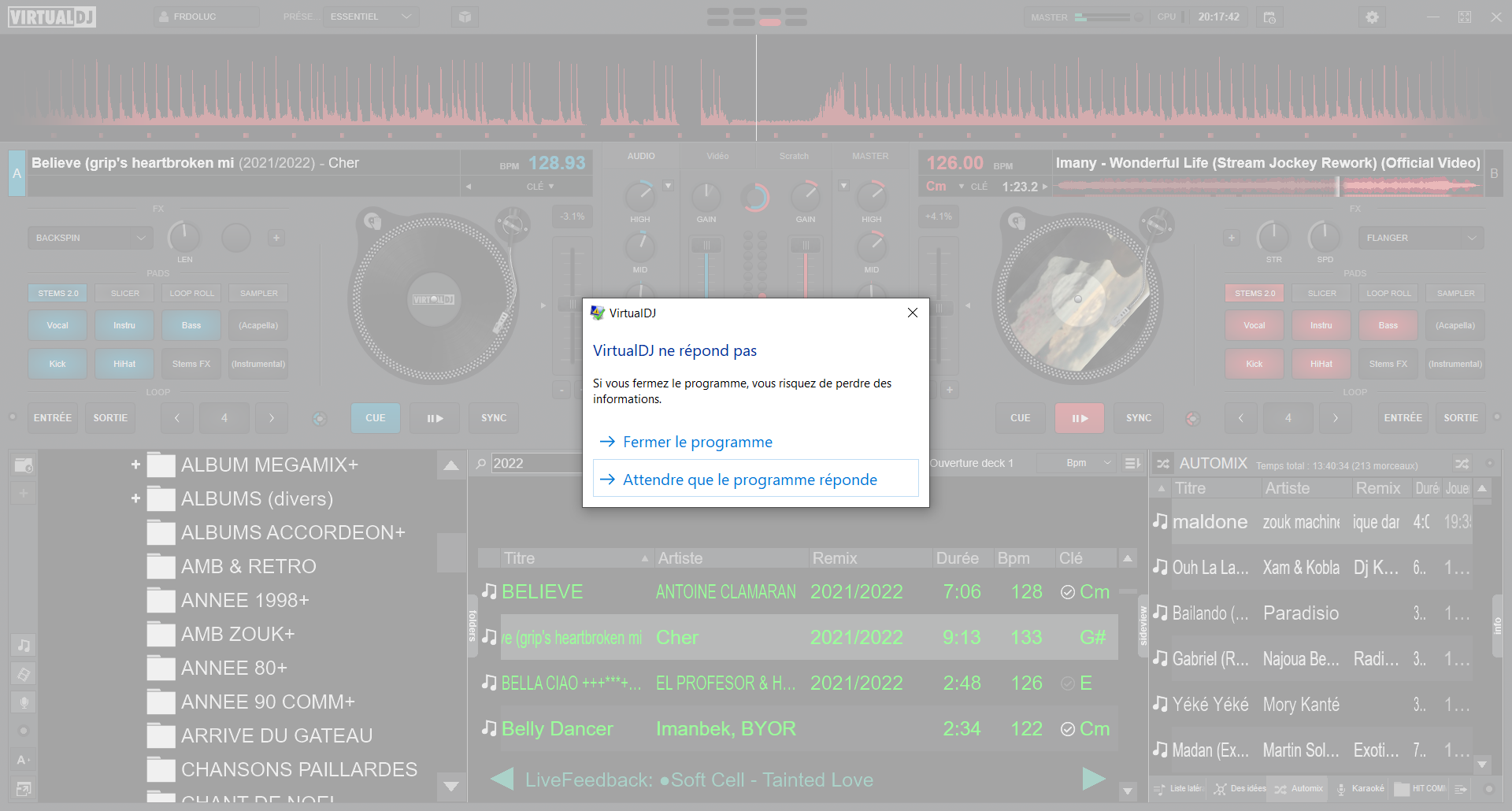Viewport: 1512px width, 811px height.
Task: Open the clock/calendar icon next to time
Action: coord(1269,17)
